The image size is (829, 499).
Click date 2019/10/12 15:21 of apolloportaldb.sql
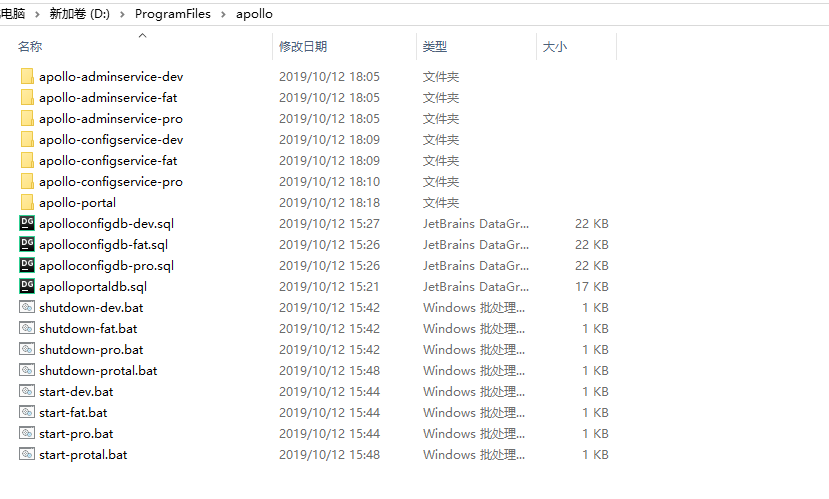pyautogui.click(x=329, y=287)
